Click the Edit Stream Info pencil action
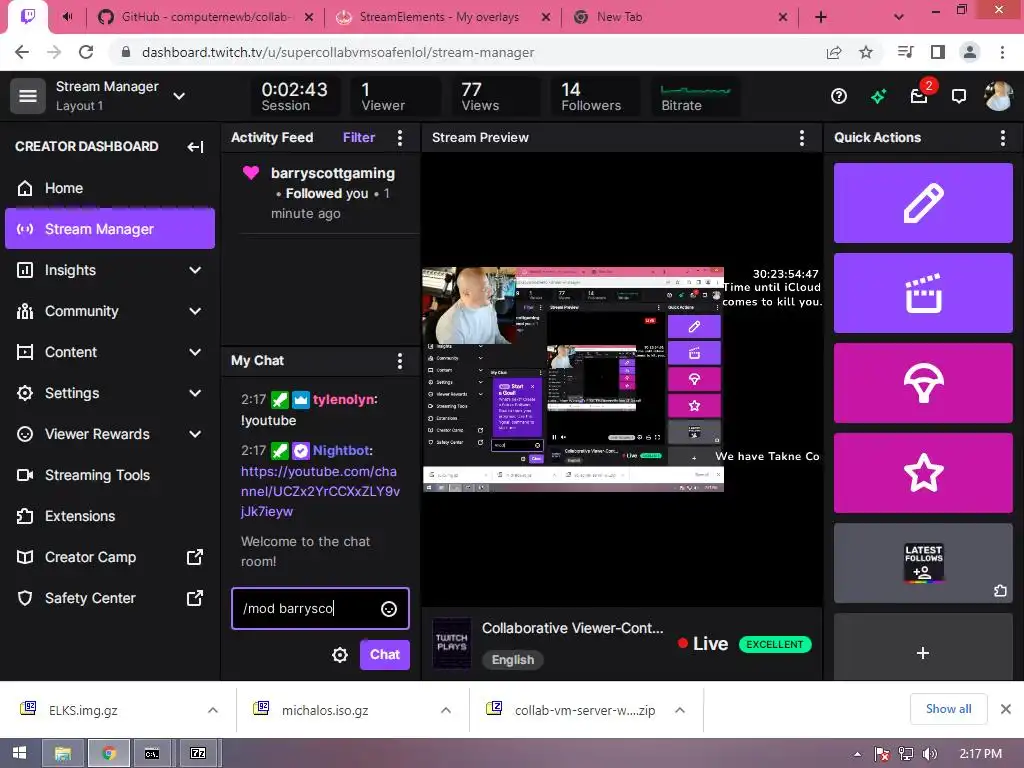 click(923, 203)
